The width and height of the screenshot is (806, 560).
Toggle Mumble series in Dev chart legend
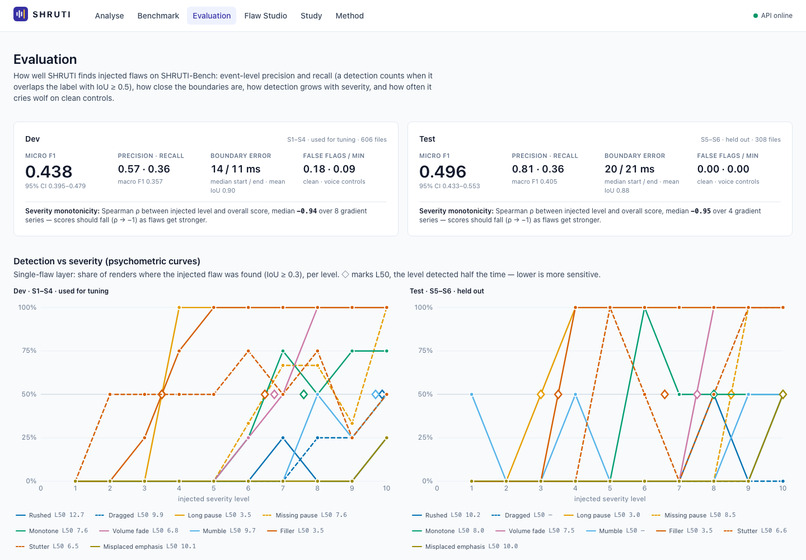(x=222, y=530)
